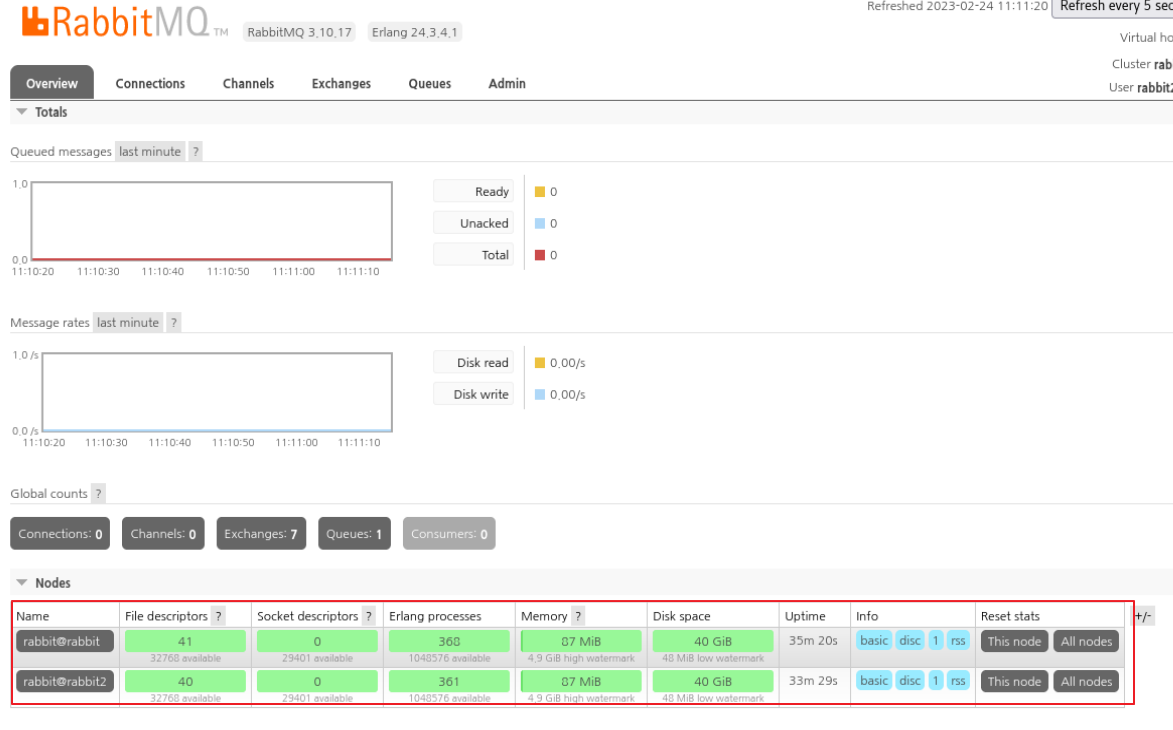Viewport: 1173px width, 730px height.
Task: Click File descriptors value 40
Action: pos(185,682)
